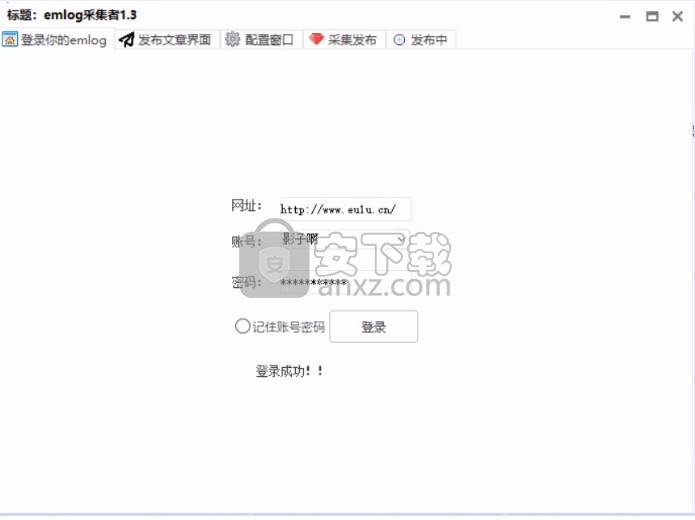Minimize the emlog采集者 window
Screen dimensions: 695x520
coord(625,17)
